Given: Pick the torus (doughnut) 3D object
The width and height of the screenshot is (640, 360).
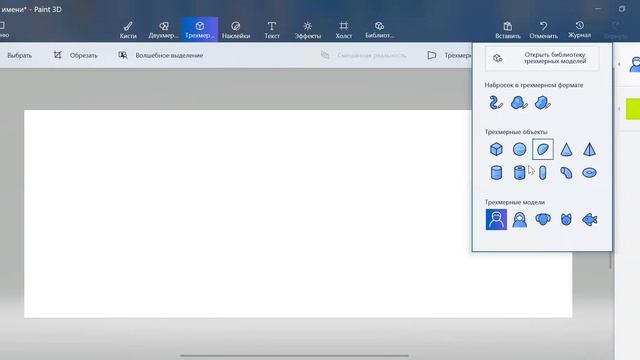Looking at the screenshot, I should pyautogui.click(x=589, y=173).
